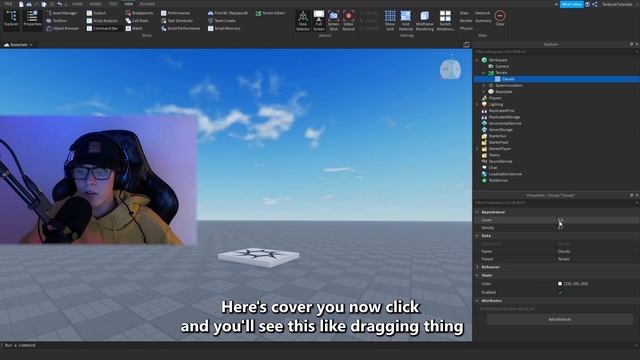Open the Script Analysis window
The width and height of the screenshot is (640, 360).
102,21
